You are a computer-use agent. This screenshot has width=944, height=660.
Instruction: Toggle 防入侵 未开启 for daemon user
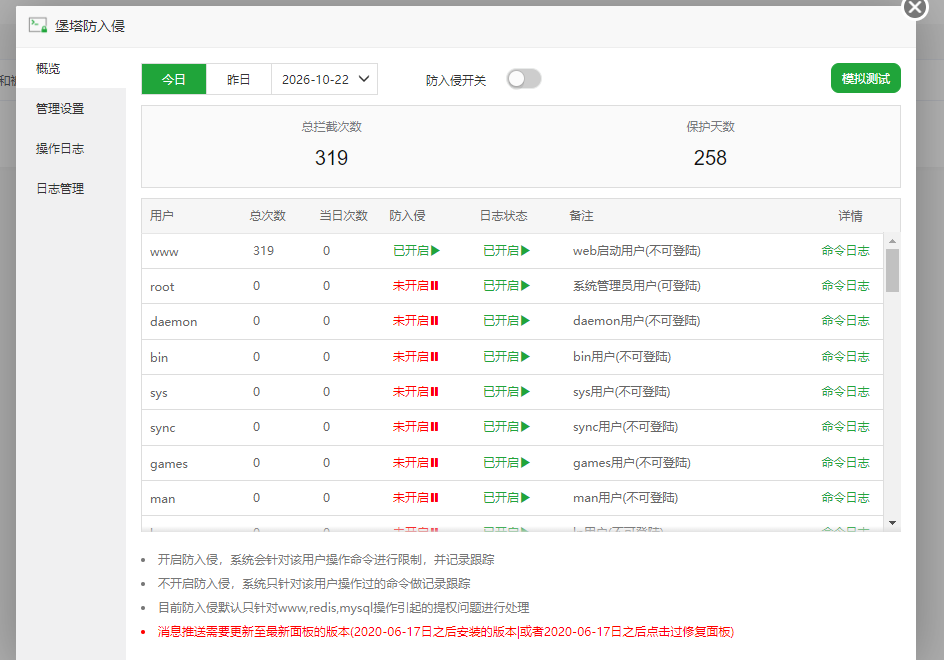pyautogui.click(x=416, y=320)
